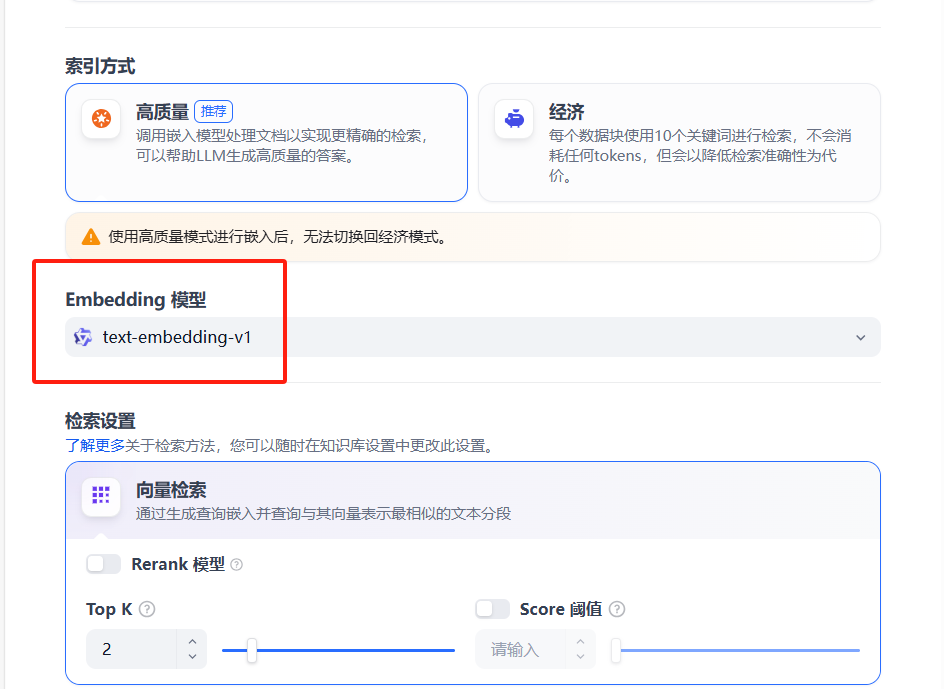Click the piggy bank 经济 icon

click(514, 119)
